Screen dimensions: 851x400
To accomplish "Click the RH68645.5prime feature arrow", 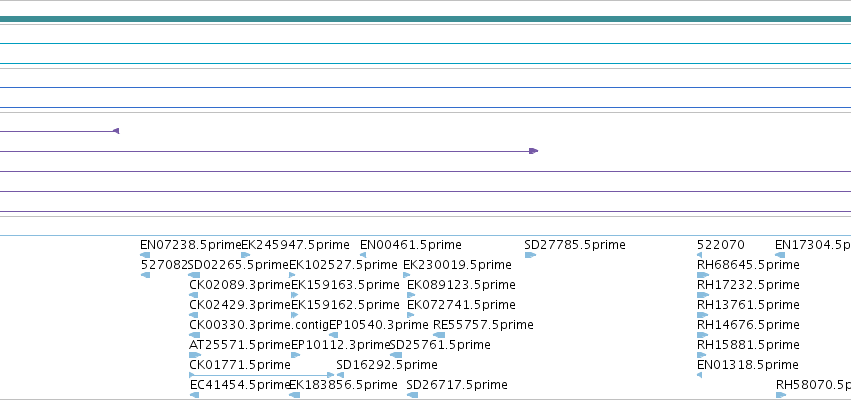I will click(x=703, y=275).
